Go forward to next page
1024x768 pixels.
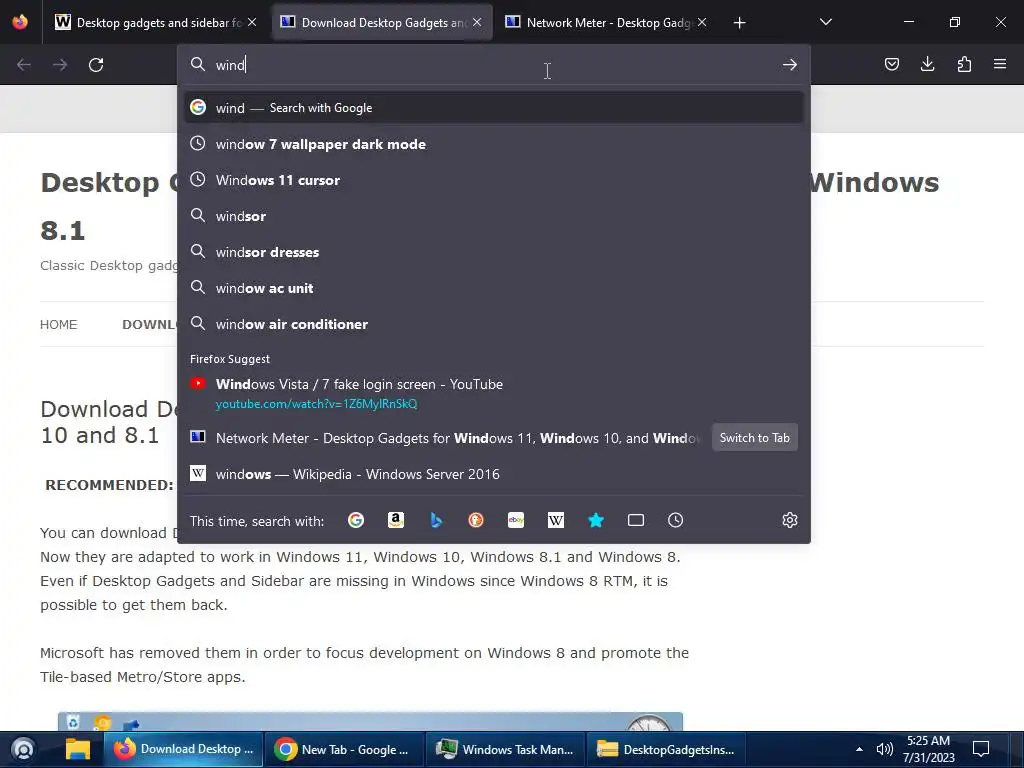pos(60,65)
